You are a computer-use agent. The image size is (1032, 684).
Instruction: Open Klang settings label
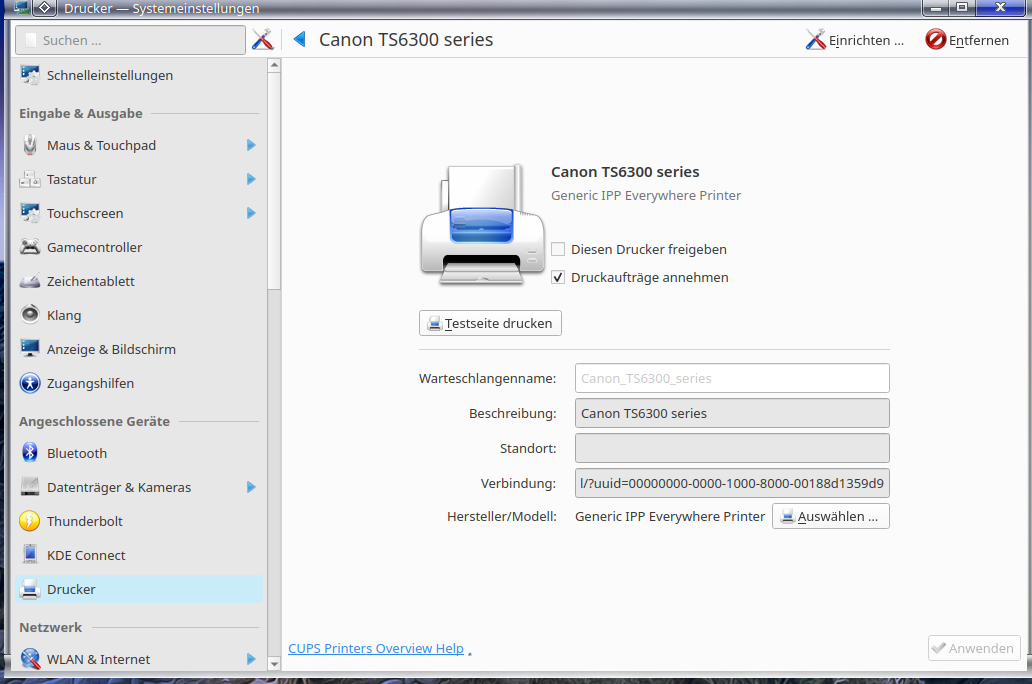click(64, 315)
